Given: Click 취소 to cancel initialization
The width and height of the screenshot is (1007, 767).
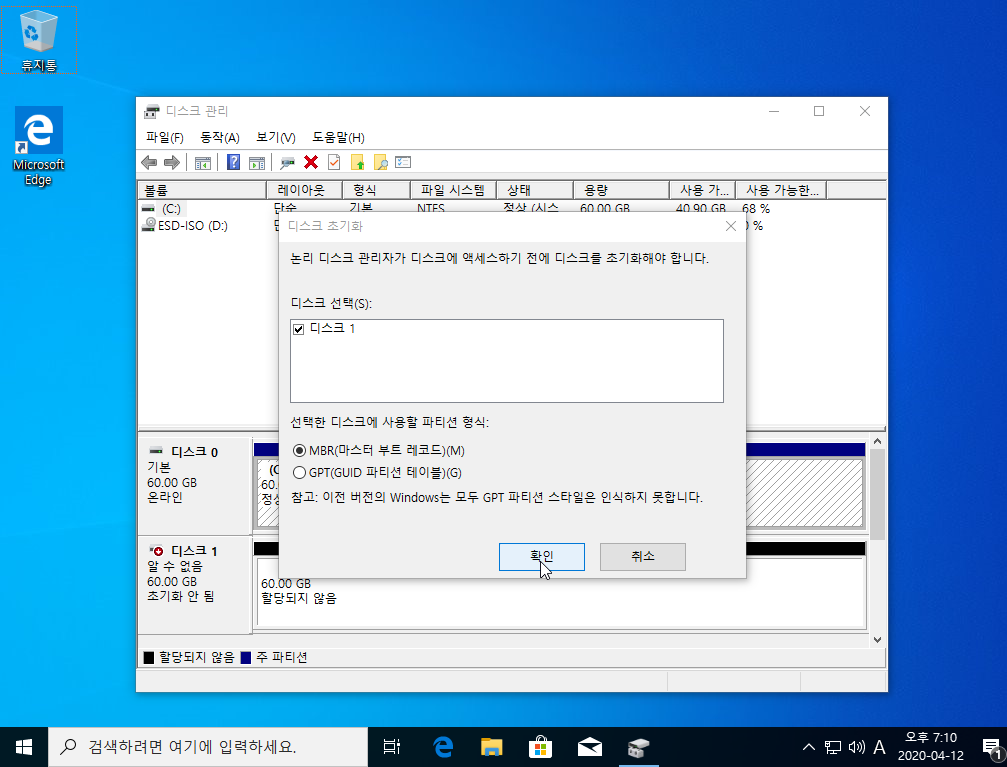Looking at the screenshot, I should coord(642,556).
